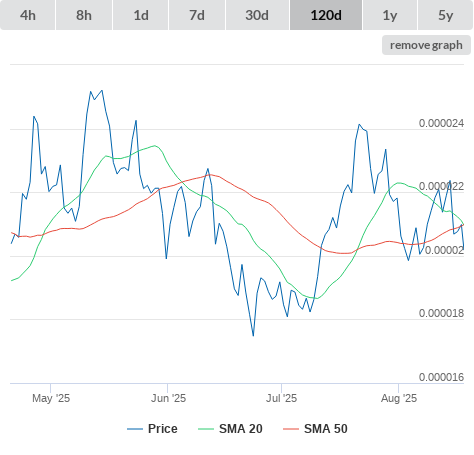Click the green SMA 20 legend marker
Image resolution: width=474 pixels, height=455 pixels.
[x=206, y=429]
